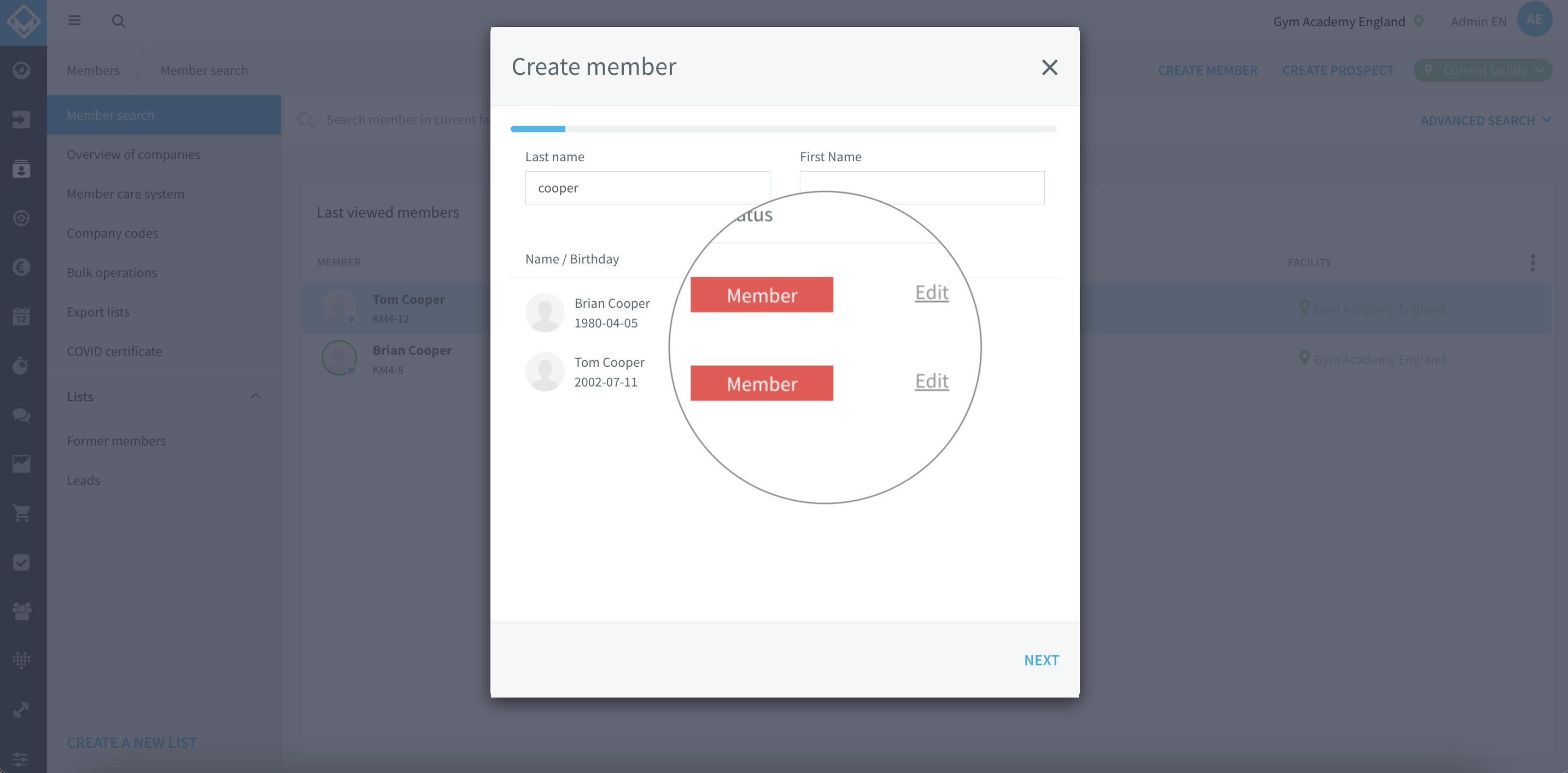Open the analytics chart sidebar icon
Screen dimensions: 1568x773
click(x=21, y=464)
